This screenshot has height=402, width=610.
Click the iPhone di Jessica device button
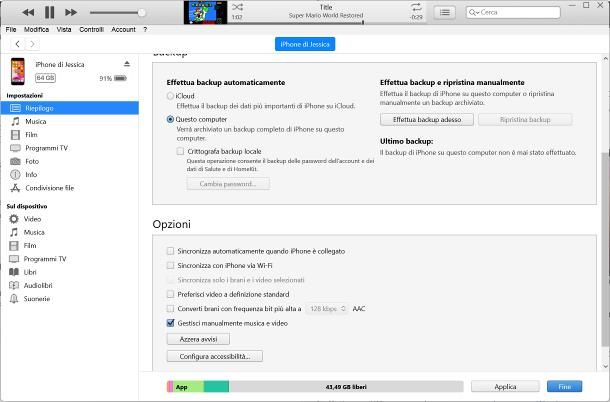pos(305,44)
